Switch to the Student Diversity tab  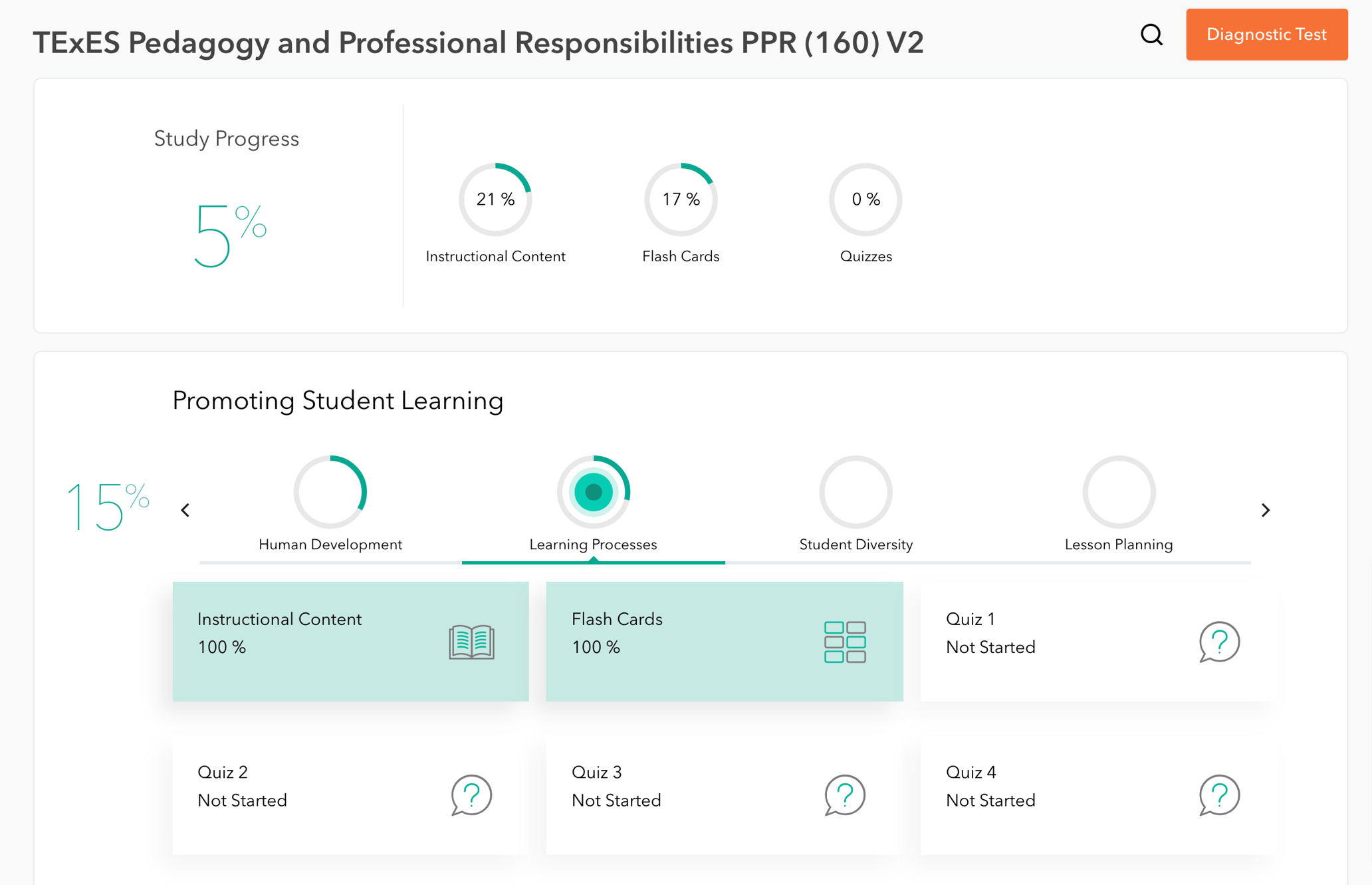point(855,544)
